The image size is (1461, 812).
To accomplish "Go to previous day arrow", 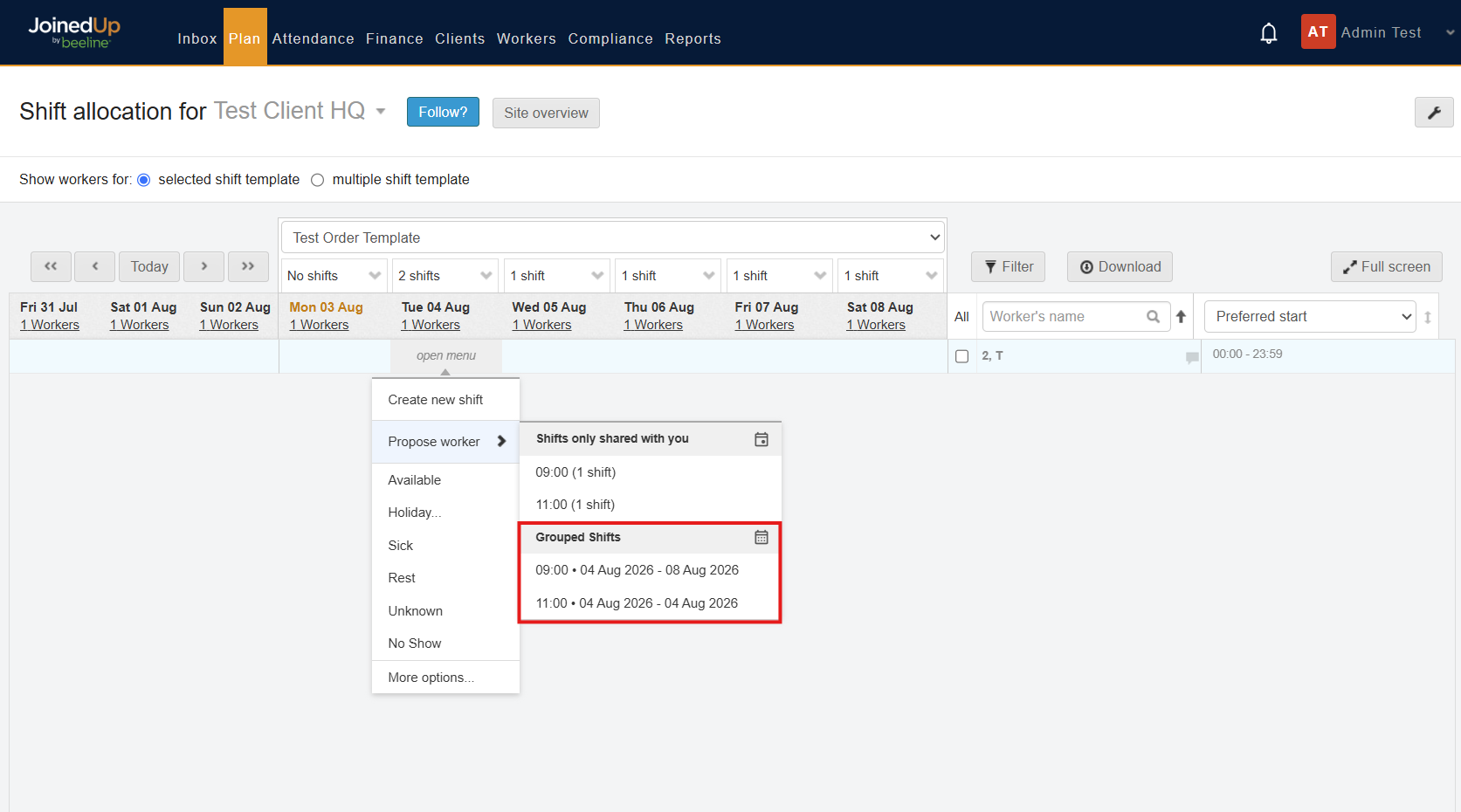I will coord(95,266).
